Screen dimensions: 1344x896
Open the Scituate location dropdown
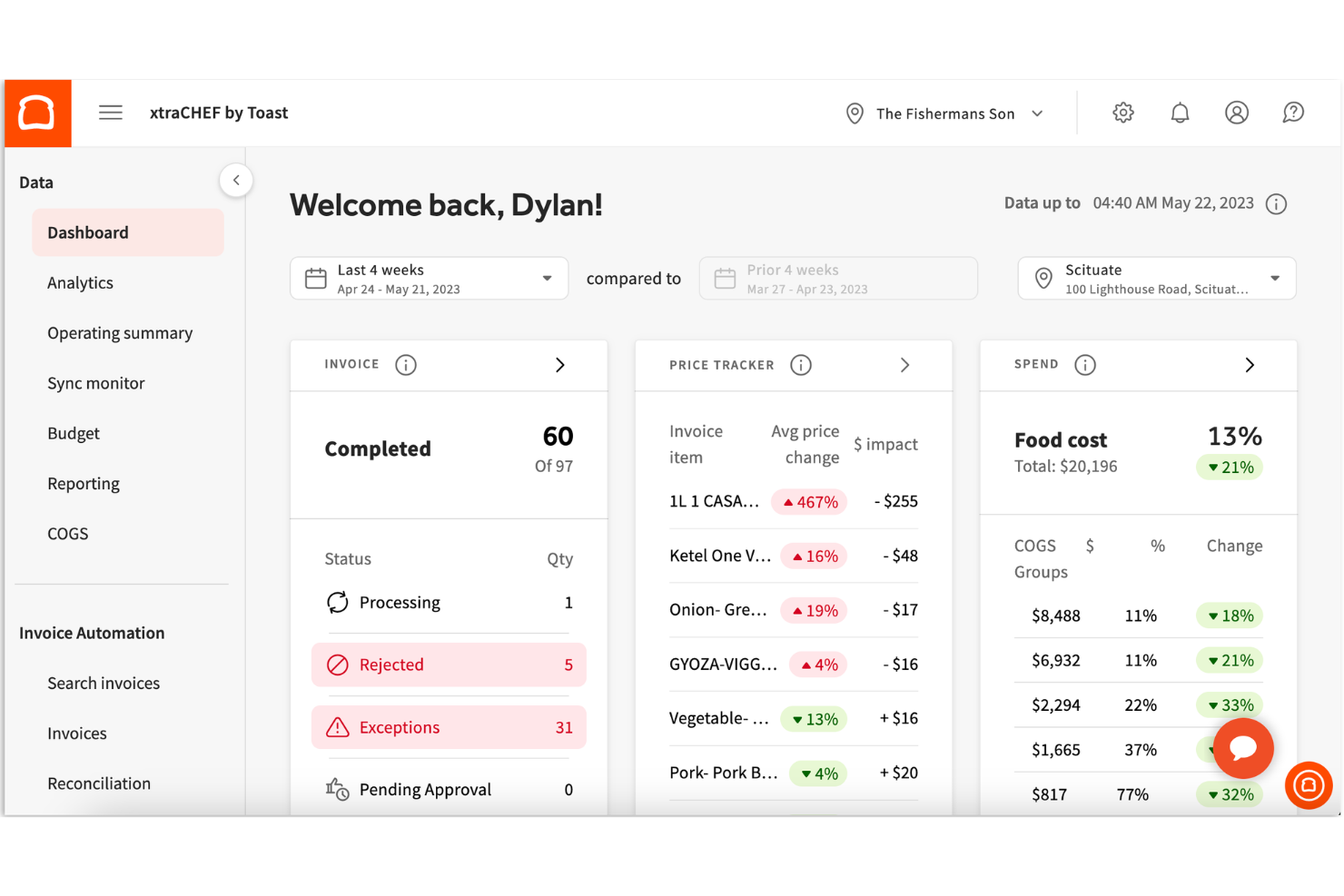click(x=1155, y=278)
